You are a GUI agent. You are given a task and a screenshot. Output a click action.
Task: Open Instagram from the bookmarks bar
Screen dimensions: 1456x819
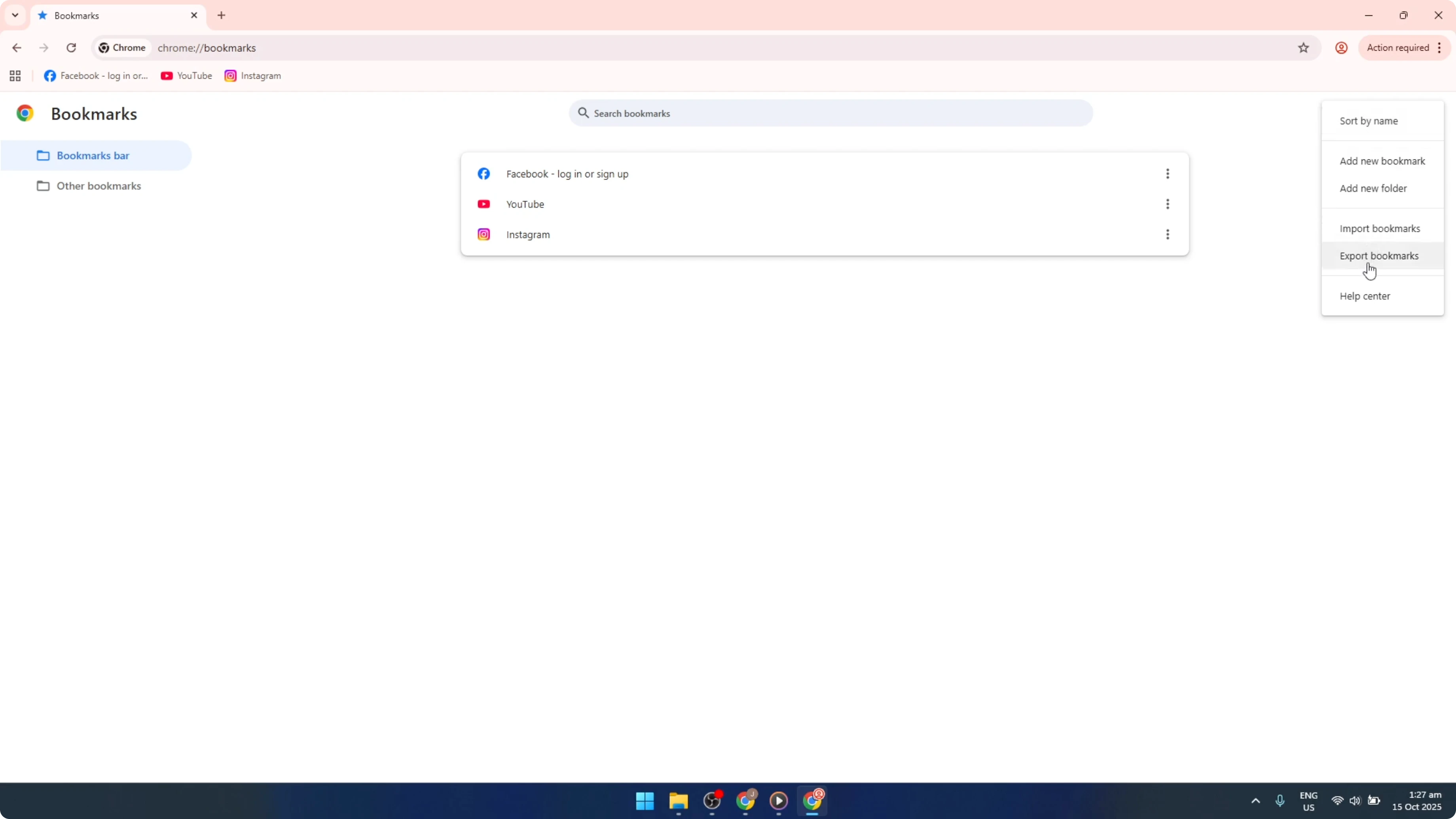click(x=253, y=76)
